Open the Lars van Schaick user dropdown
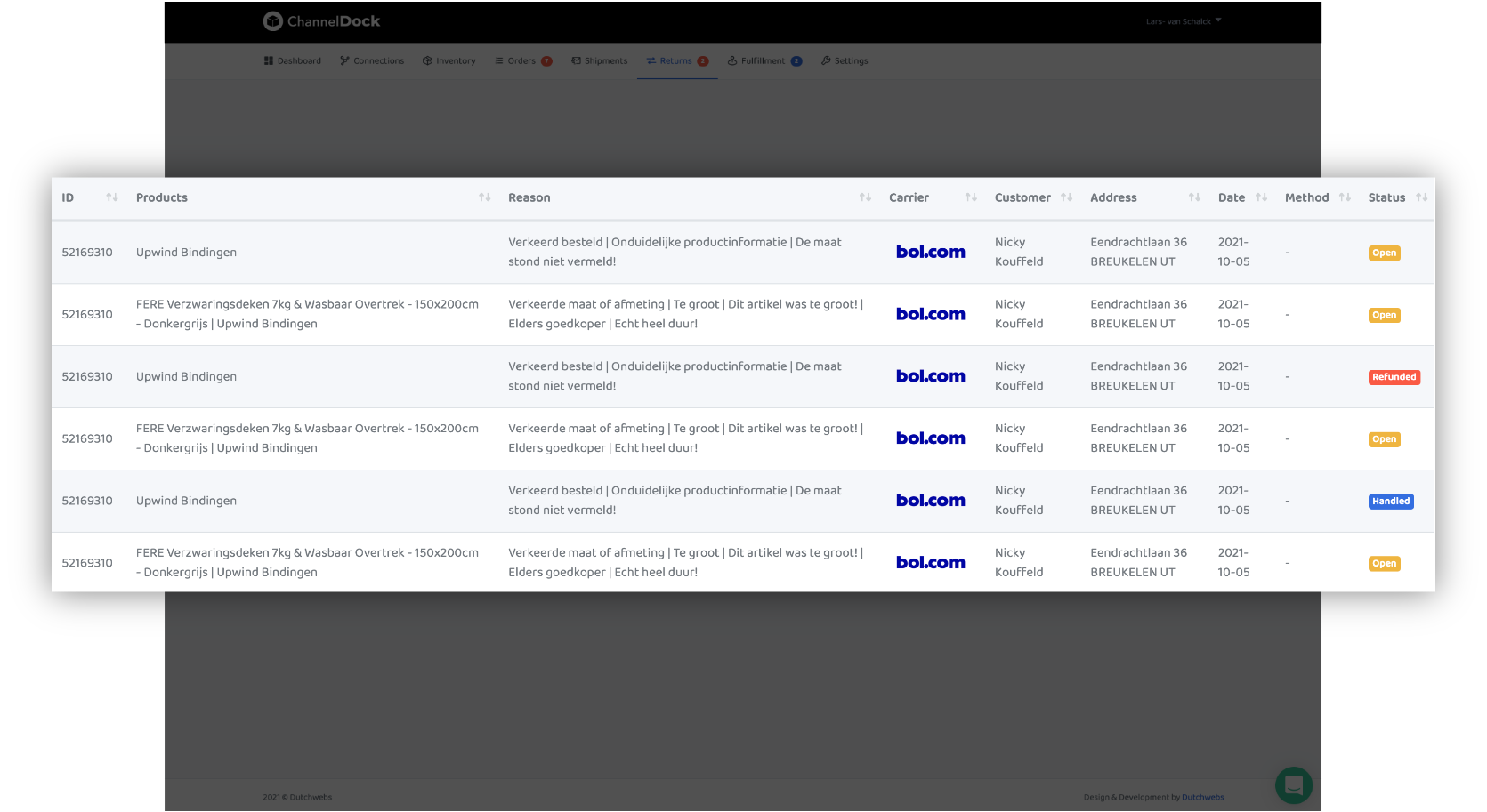This screenshot has width=1487, height=812. (x=1184, y=21)
